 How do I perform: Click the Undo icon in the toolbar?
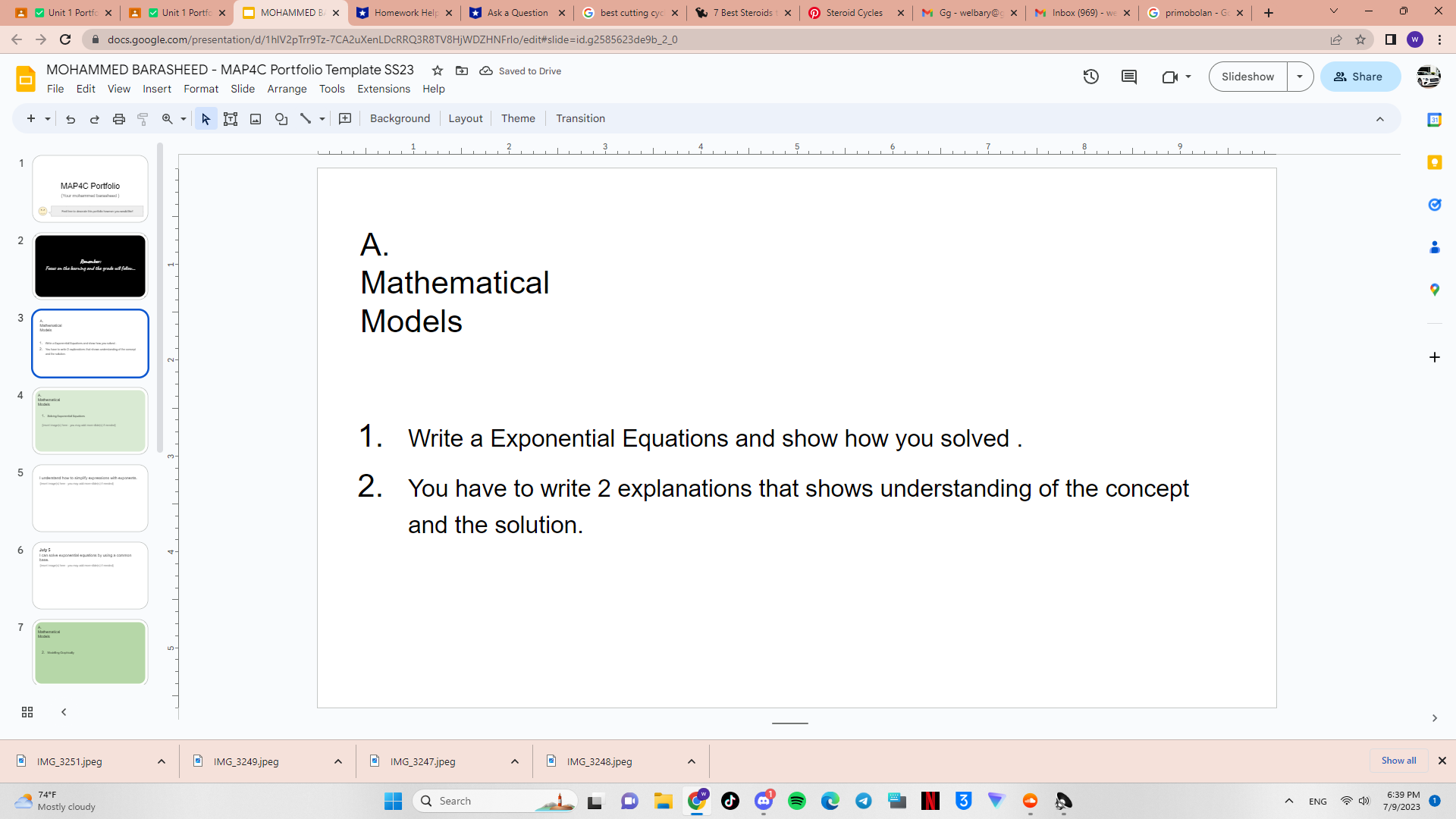(71, 119)
